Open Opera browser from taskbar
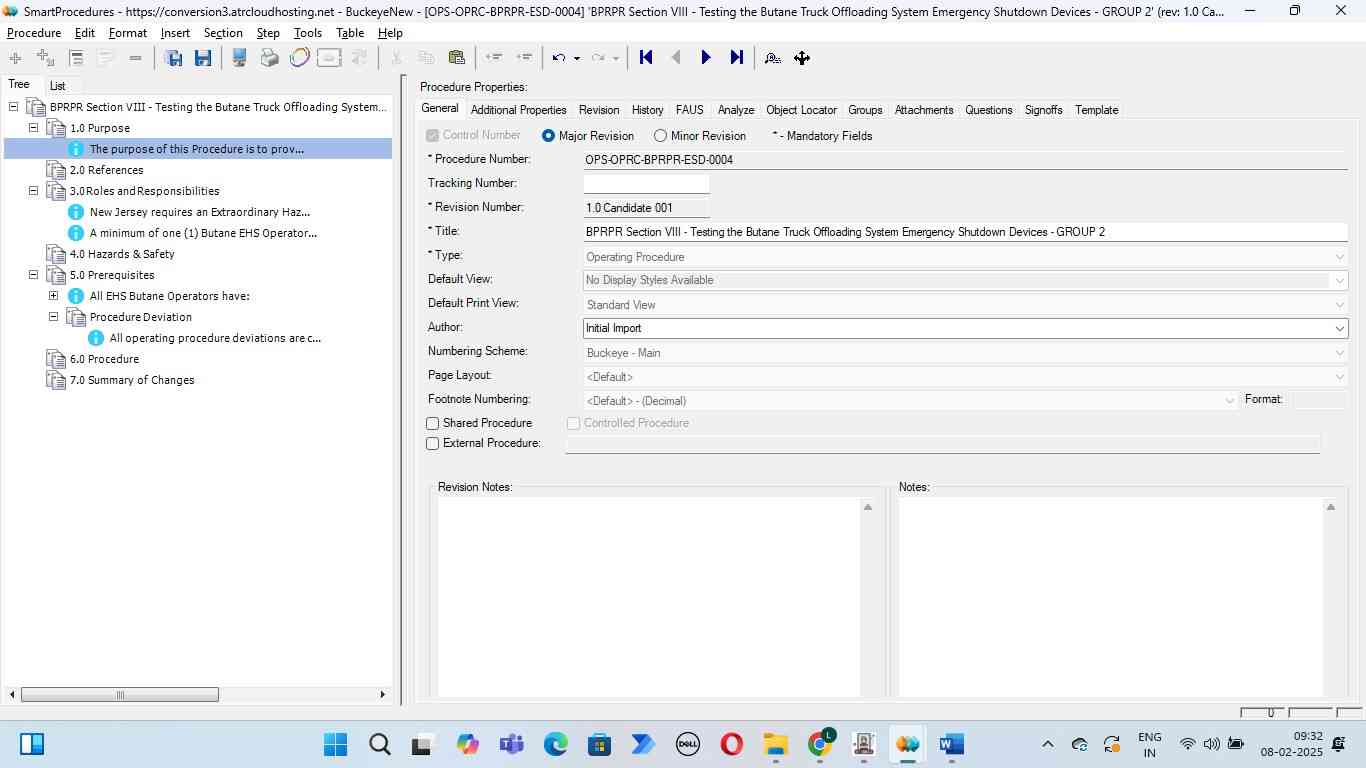The width and height of the screenshot is (1366, 768). click(731, 744)
